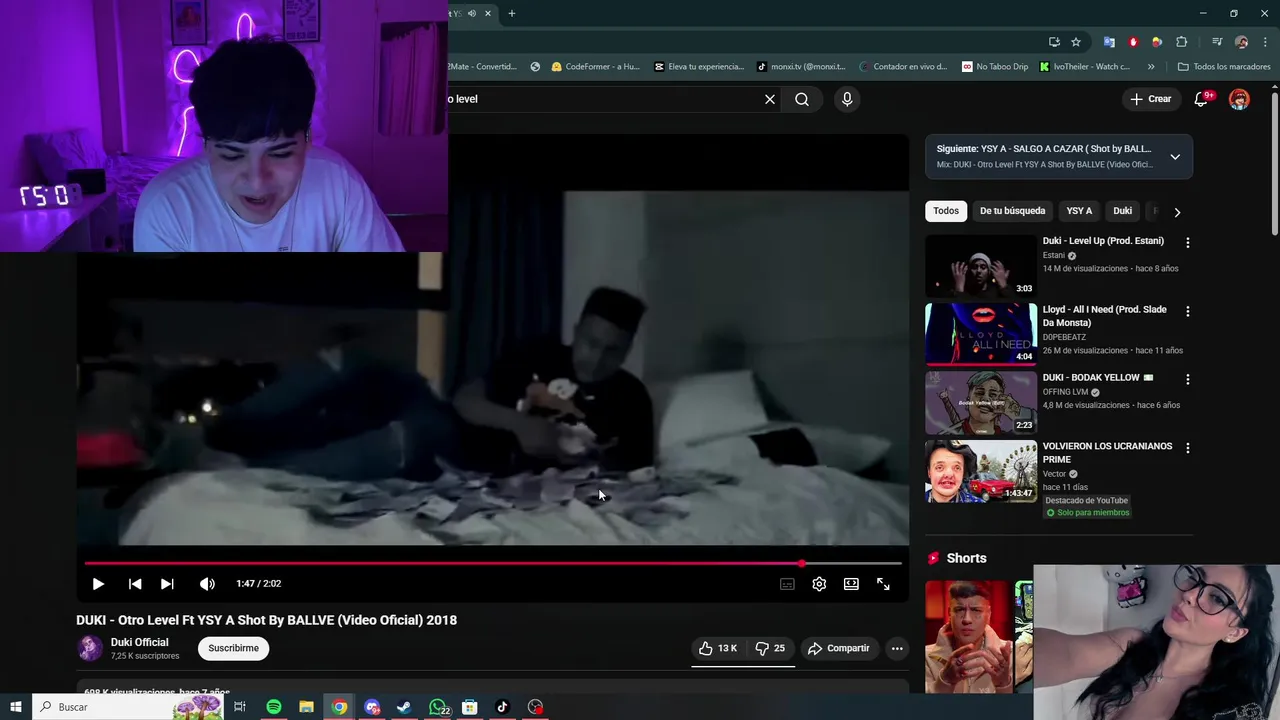Toggle subtitles in the video player
Viewport: 1280px width, 720px height.
(x=787, y=584)
